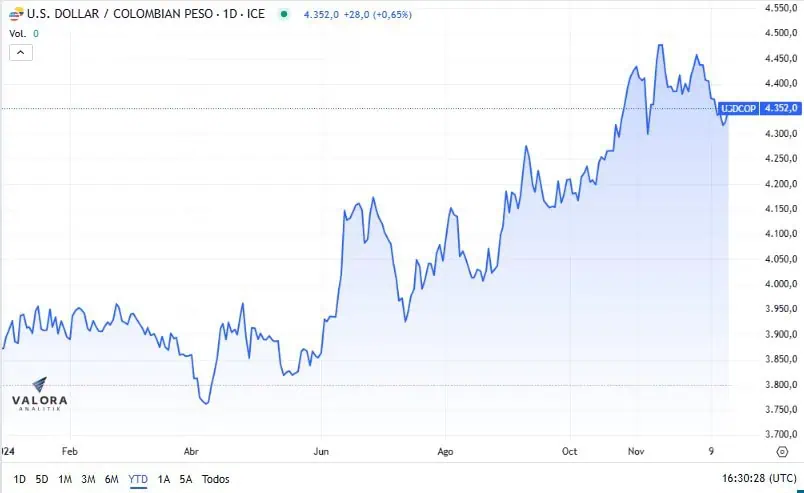Click the 4.352,0 value in the header
The width and height of the screenshot is (804, 493).
[321, 15]
